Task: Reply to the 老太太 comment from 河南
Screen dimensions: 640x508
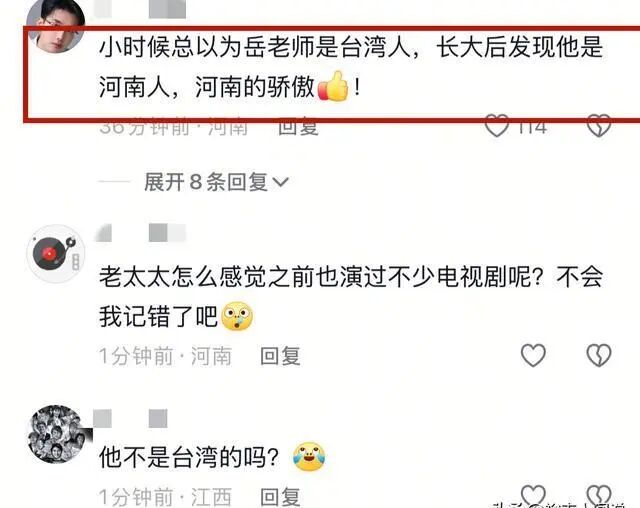Action: coord(280,356)
